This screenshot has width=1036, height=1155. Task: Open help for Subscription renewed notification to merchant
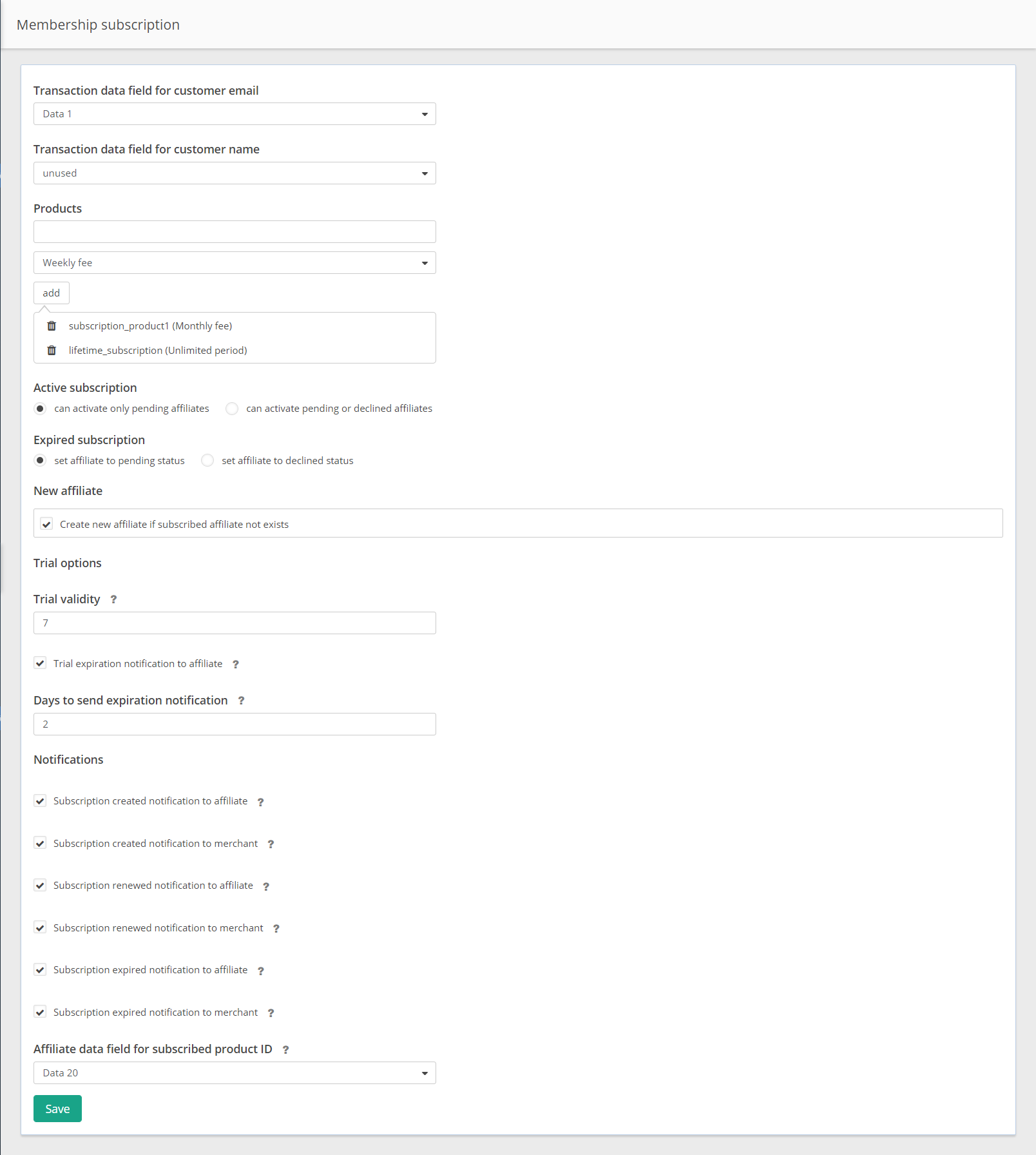[276, 928]
